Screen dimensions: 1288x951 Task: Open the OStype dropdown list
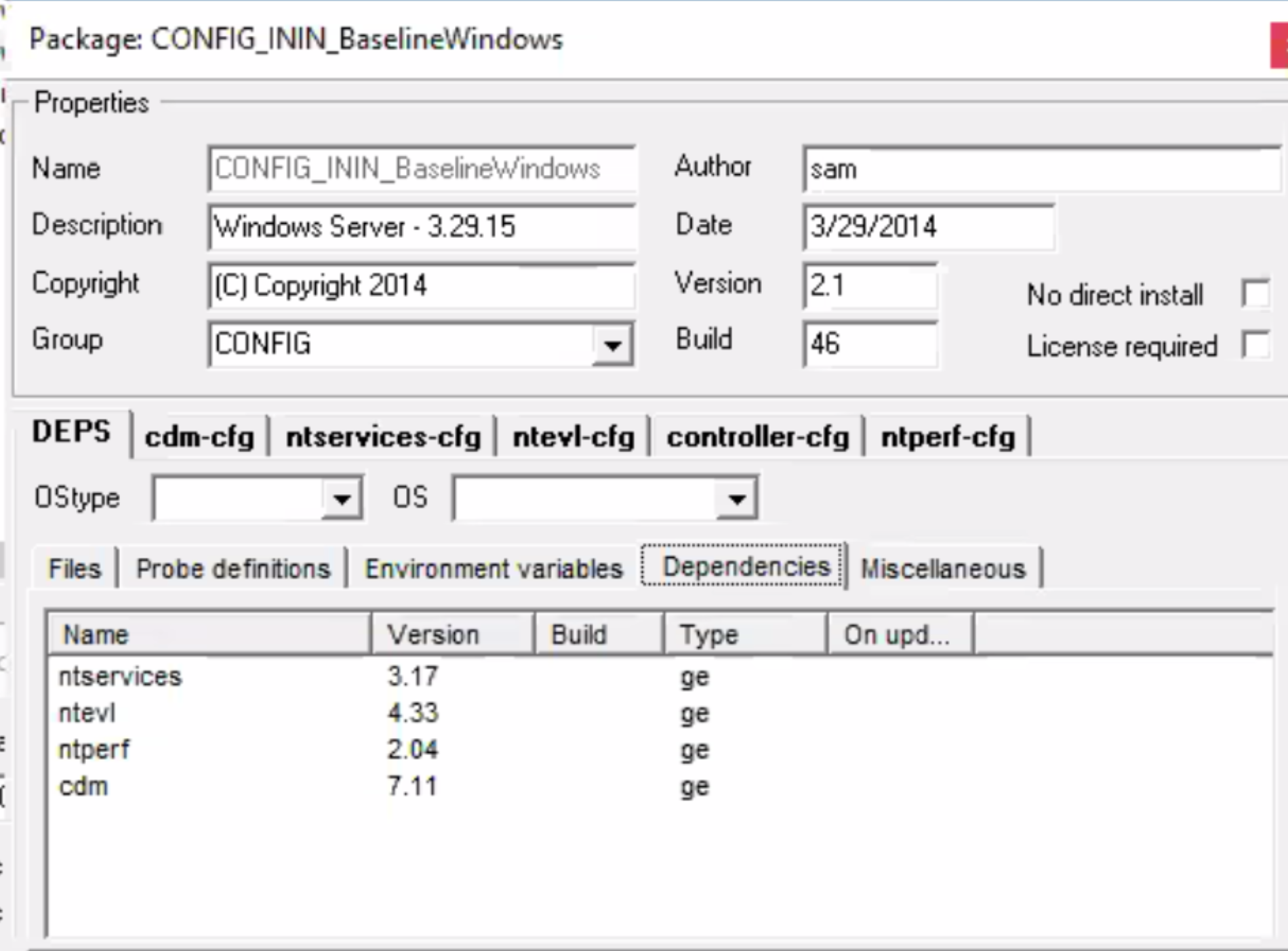point(342,499)
